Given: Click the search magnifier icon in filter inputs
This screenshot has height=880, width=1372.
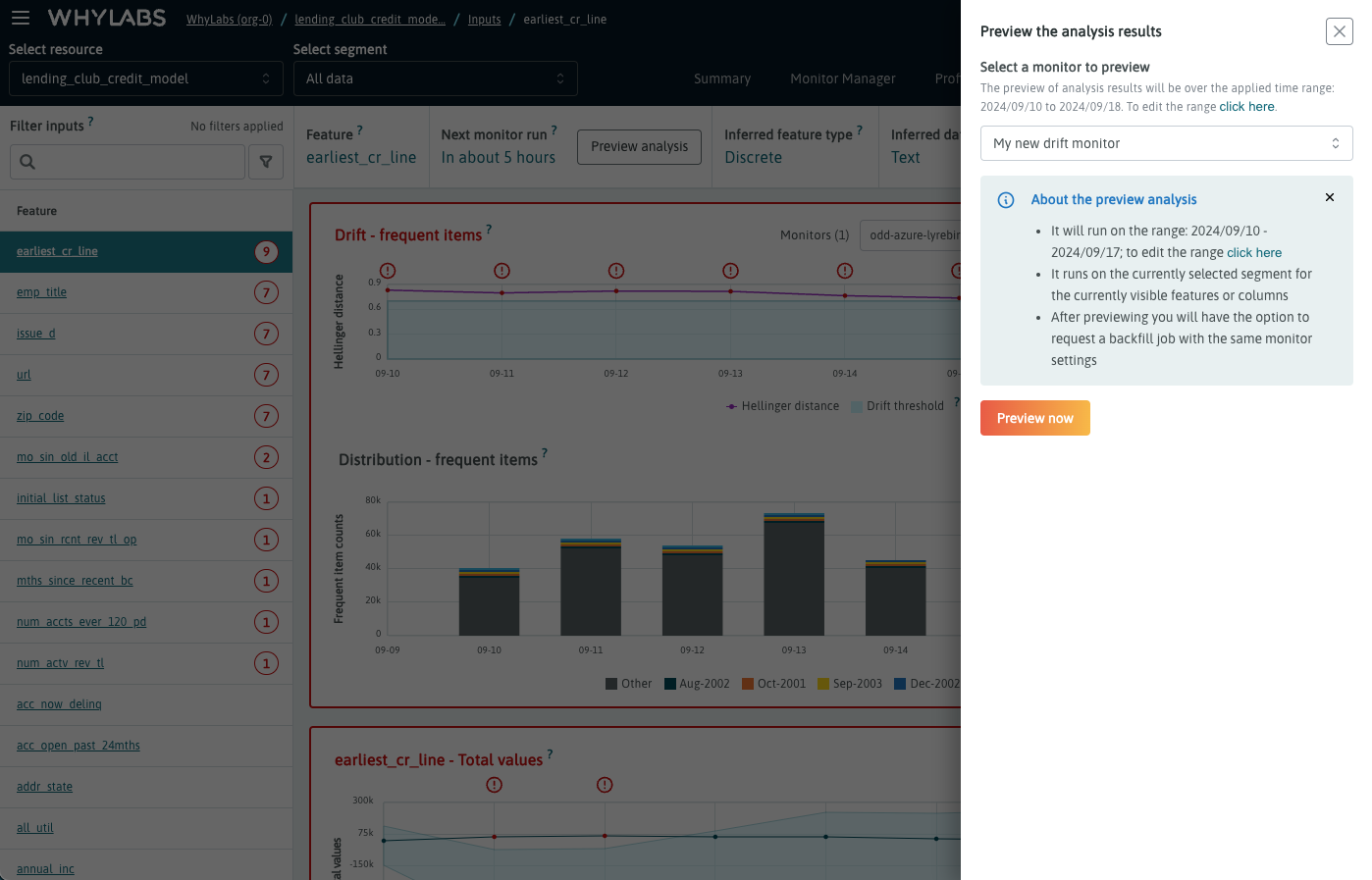Looking at the screenshot, I should 27,162.
